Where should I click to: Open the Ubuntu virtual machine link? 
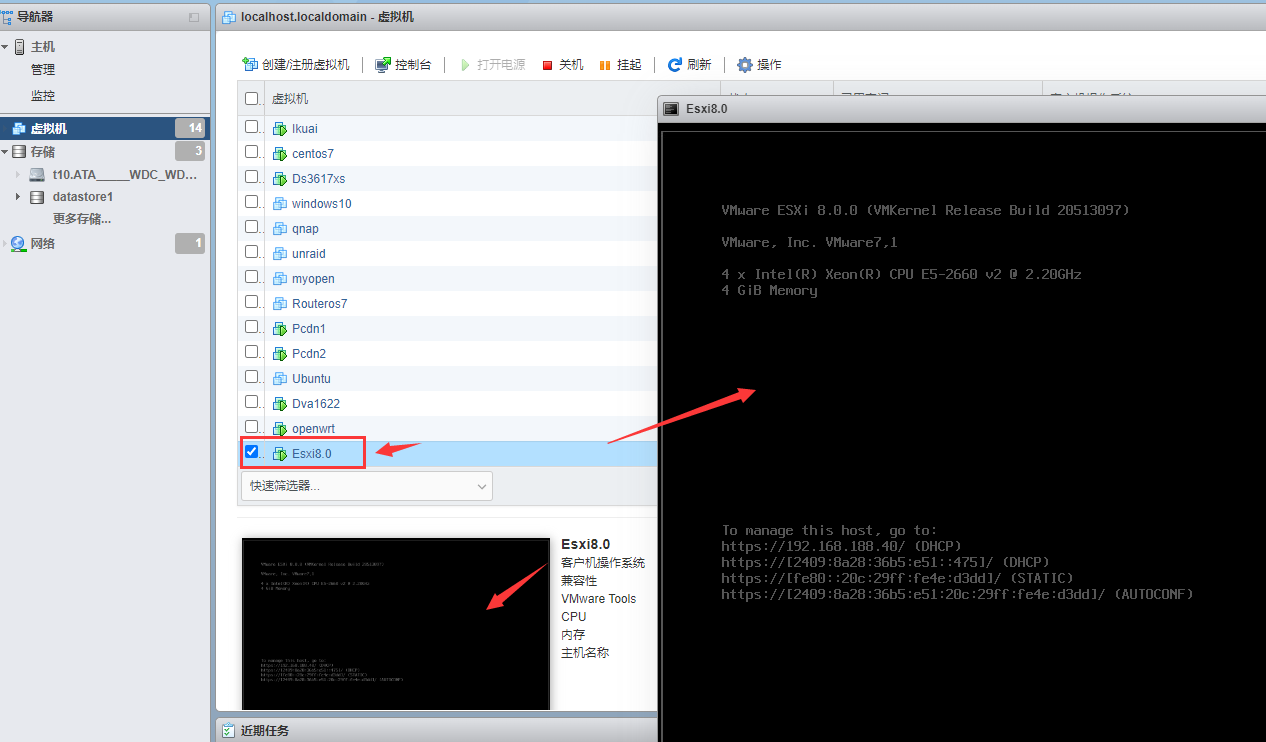pyautogui.click(x=311, y=379)
